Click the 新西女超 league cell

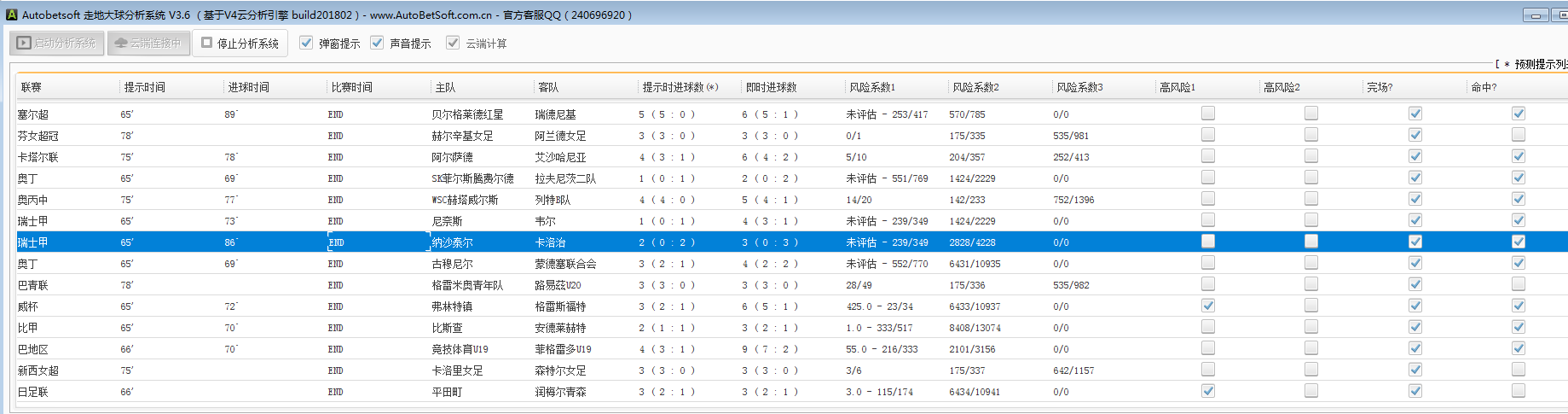click(x=38, y=370)
